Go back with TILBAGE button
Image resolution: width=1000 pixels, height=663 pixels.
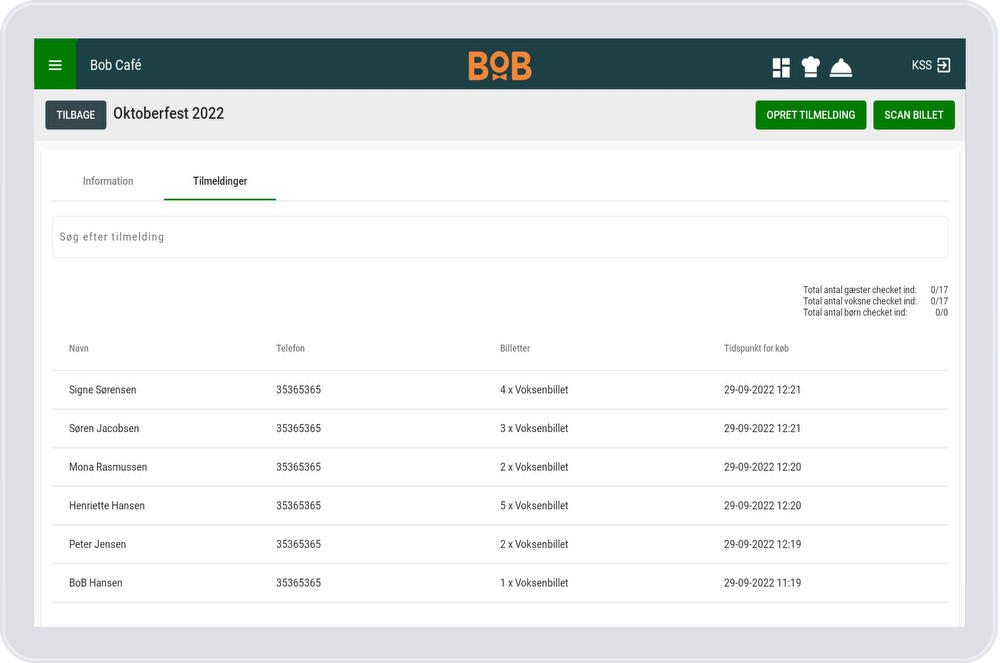click(x=76, y=115)
